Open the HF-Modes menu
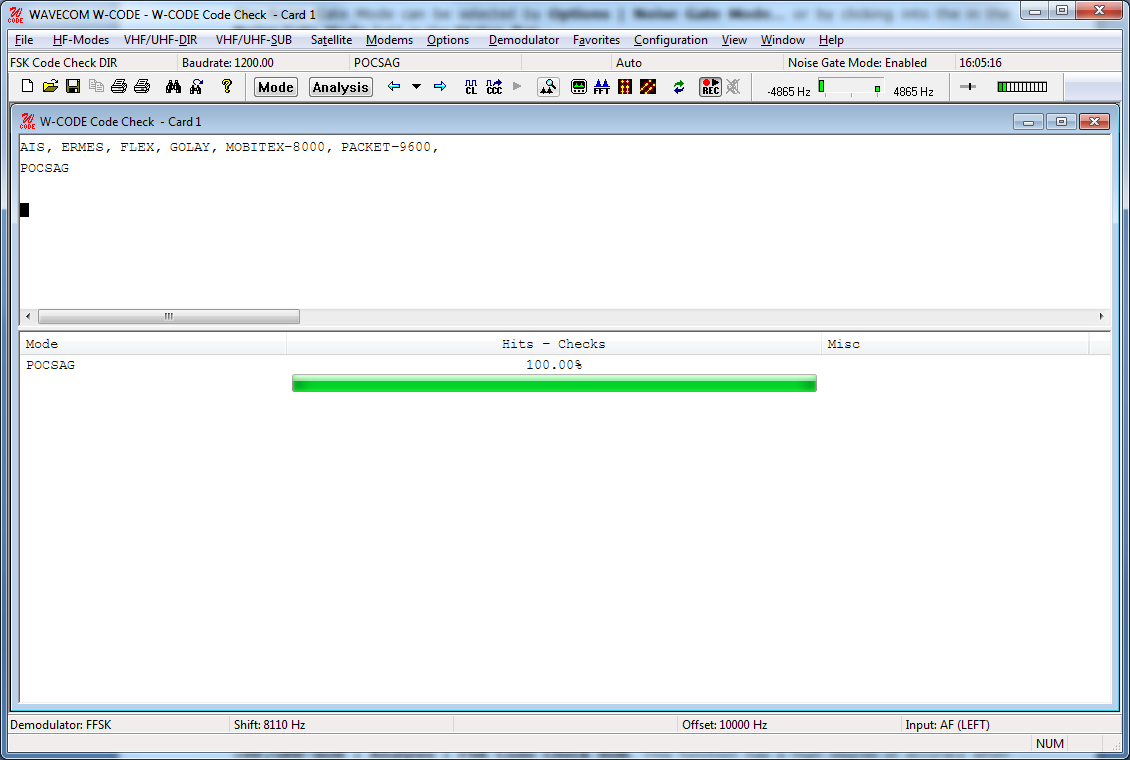The image size is (1130, 760). pyautogui.click(x=81, y=40)
